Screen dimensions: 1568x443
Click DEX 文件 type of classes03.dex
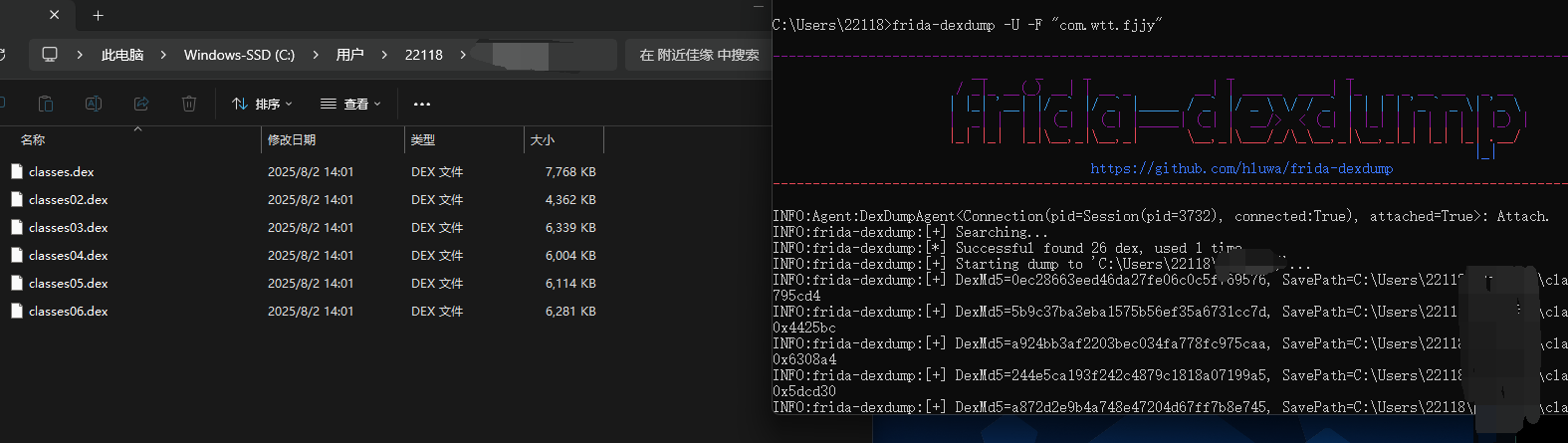click(437, 227)
